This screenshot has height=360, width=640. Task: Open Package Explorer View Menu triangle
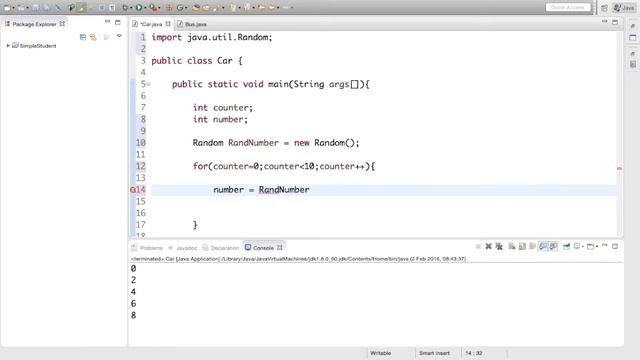pos(119,36)
